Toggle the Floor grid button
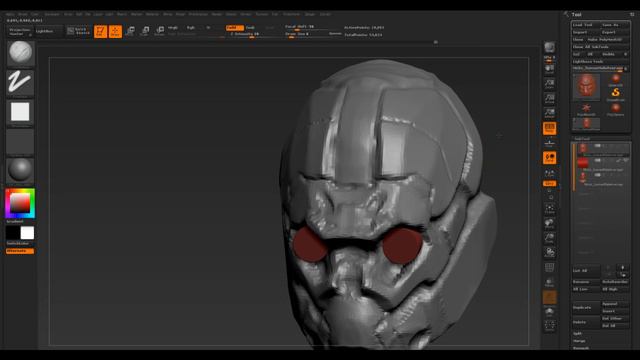640x360 pixels. pyautogui.click(x=549, y=143)
